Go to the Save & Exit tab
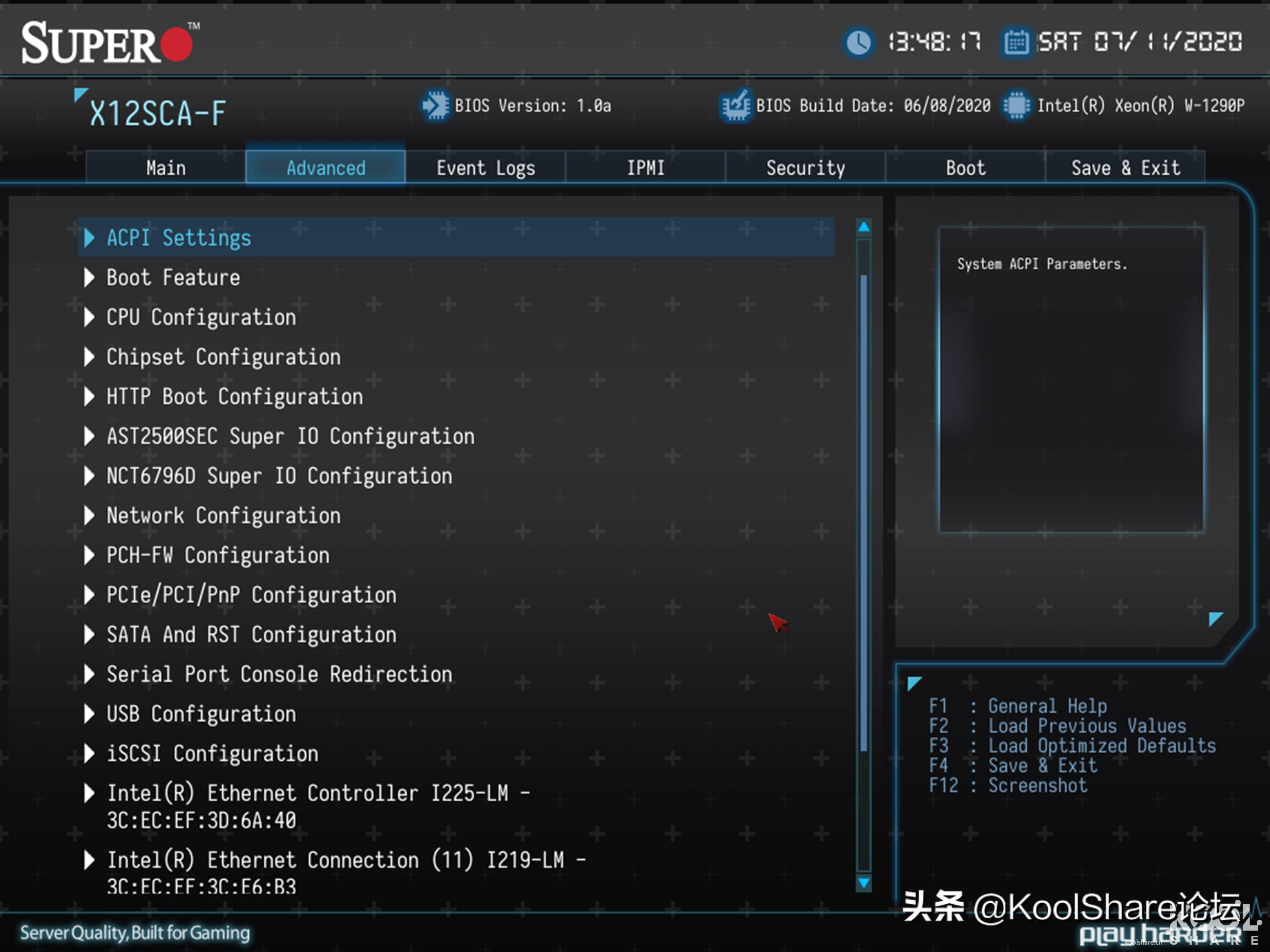 (x=1125, y=167)
